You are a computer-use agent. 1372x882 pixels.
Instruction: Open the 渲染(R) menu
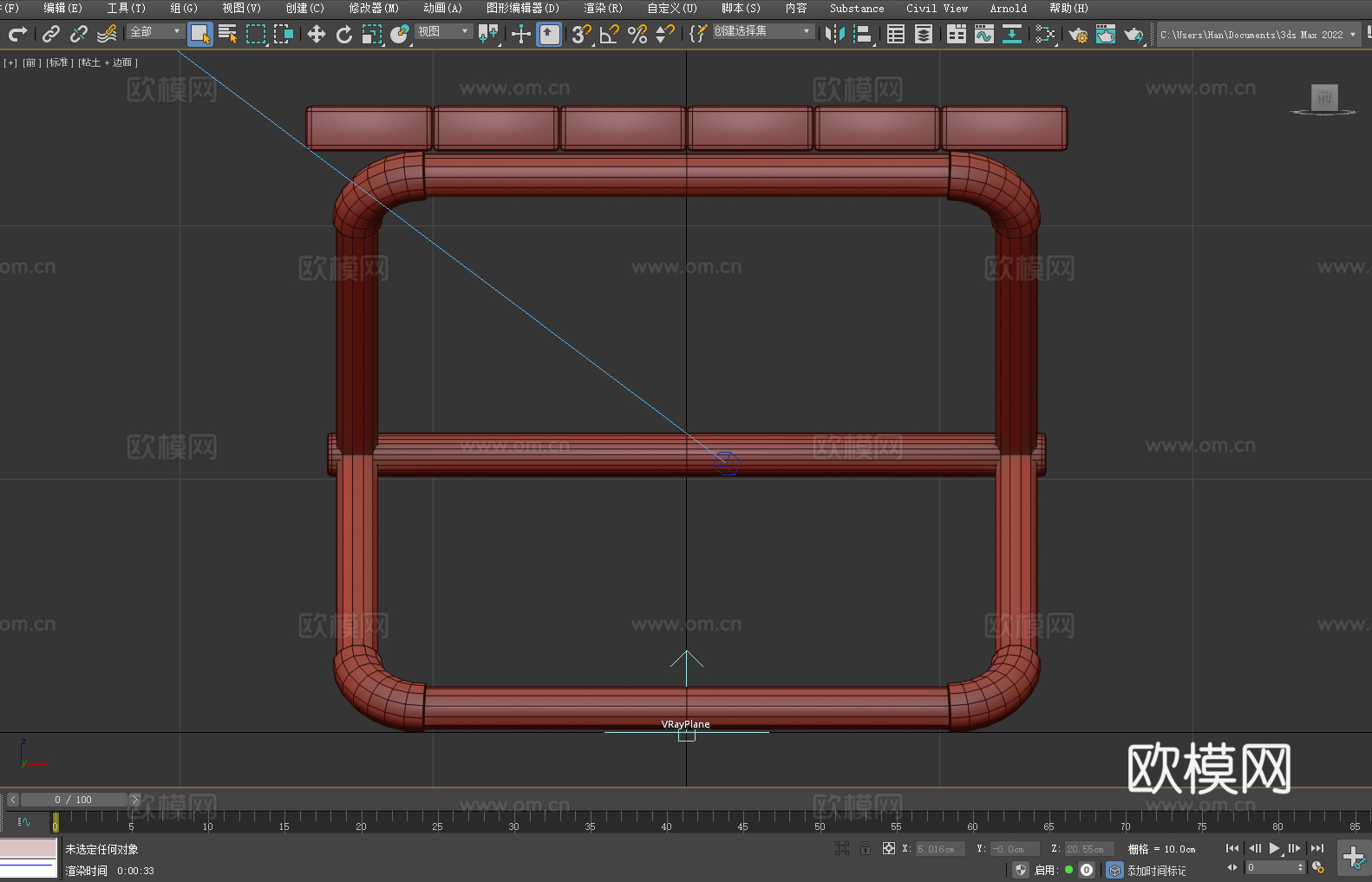[x=603, y=8]
